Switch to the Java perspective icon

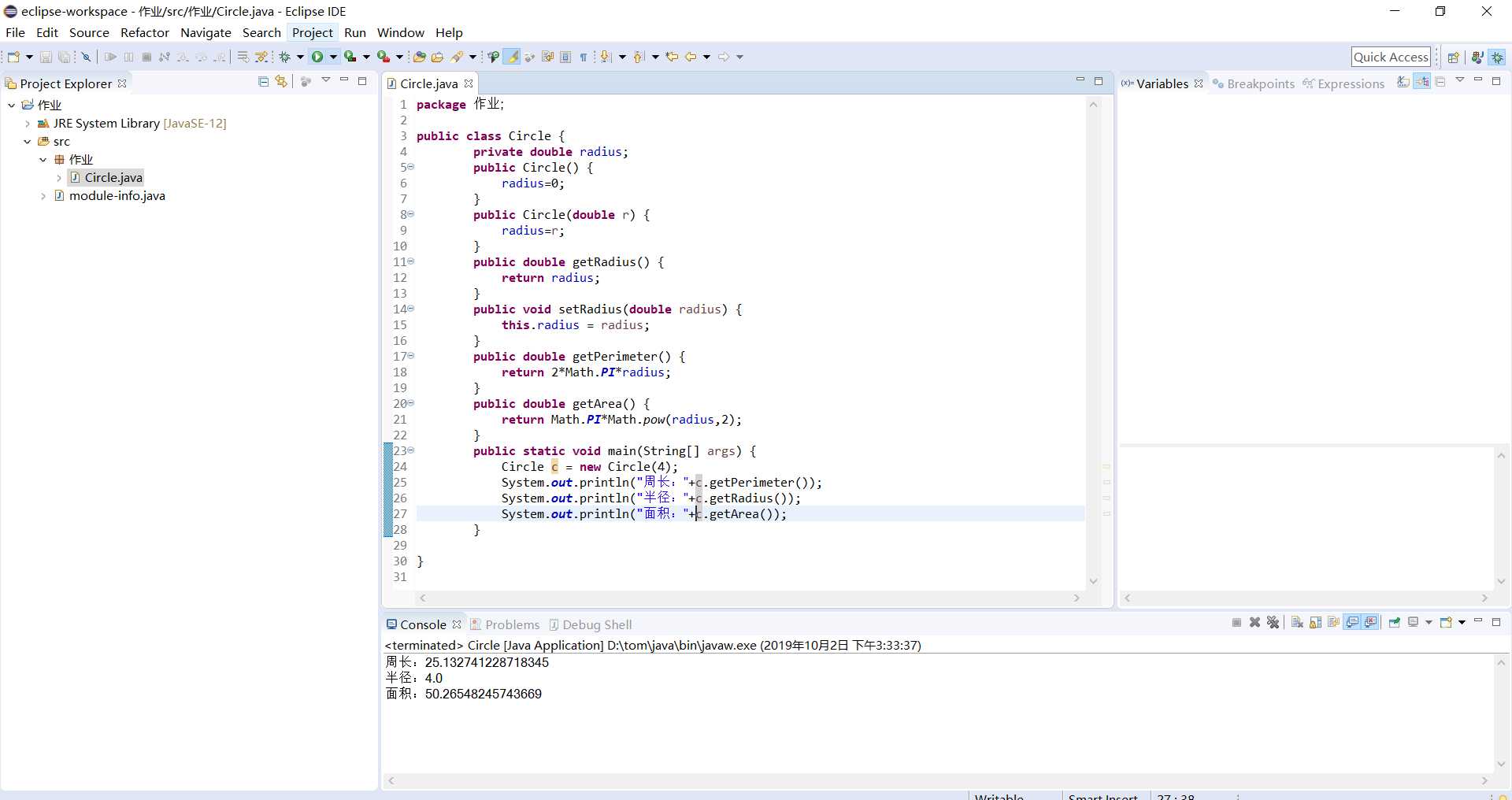point(1477,57)
